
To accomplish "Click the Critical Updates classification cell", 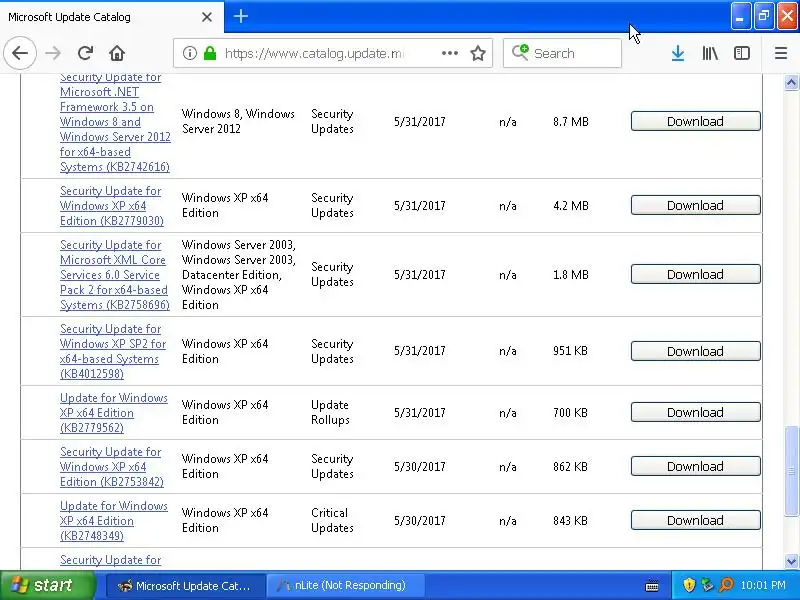I will click(332, 520).
